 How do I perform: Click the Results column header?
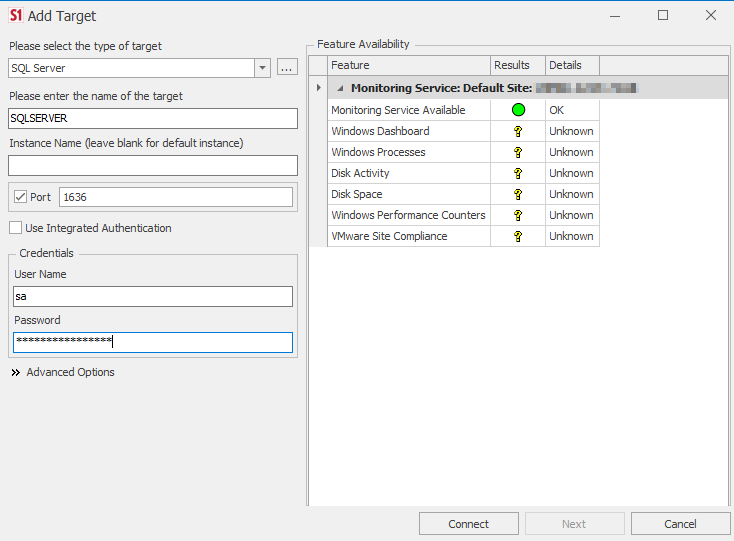(x=518, y=66)
